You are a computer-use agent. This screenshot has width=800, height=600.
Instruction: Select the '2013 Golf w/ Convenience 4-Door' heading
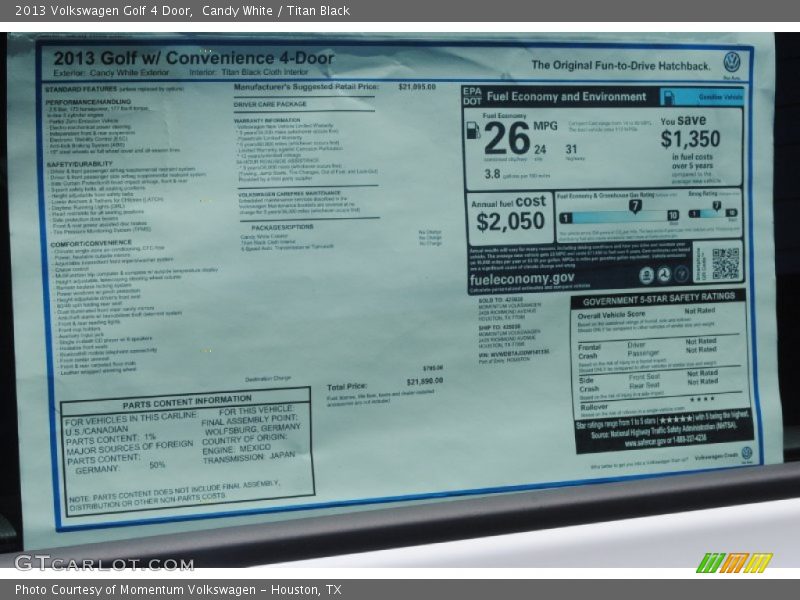pos(194,58)
